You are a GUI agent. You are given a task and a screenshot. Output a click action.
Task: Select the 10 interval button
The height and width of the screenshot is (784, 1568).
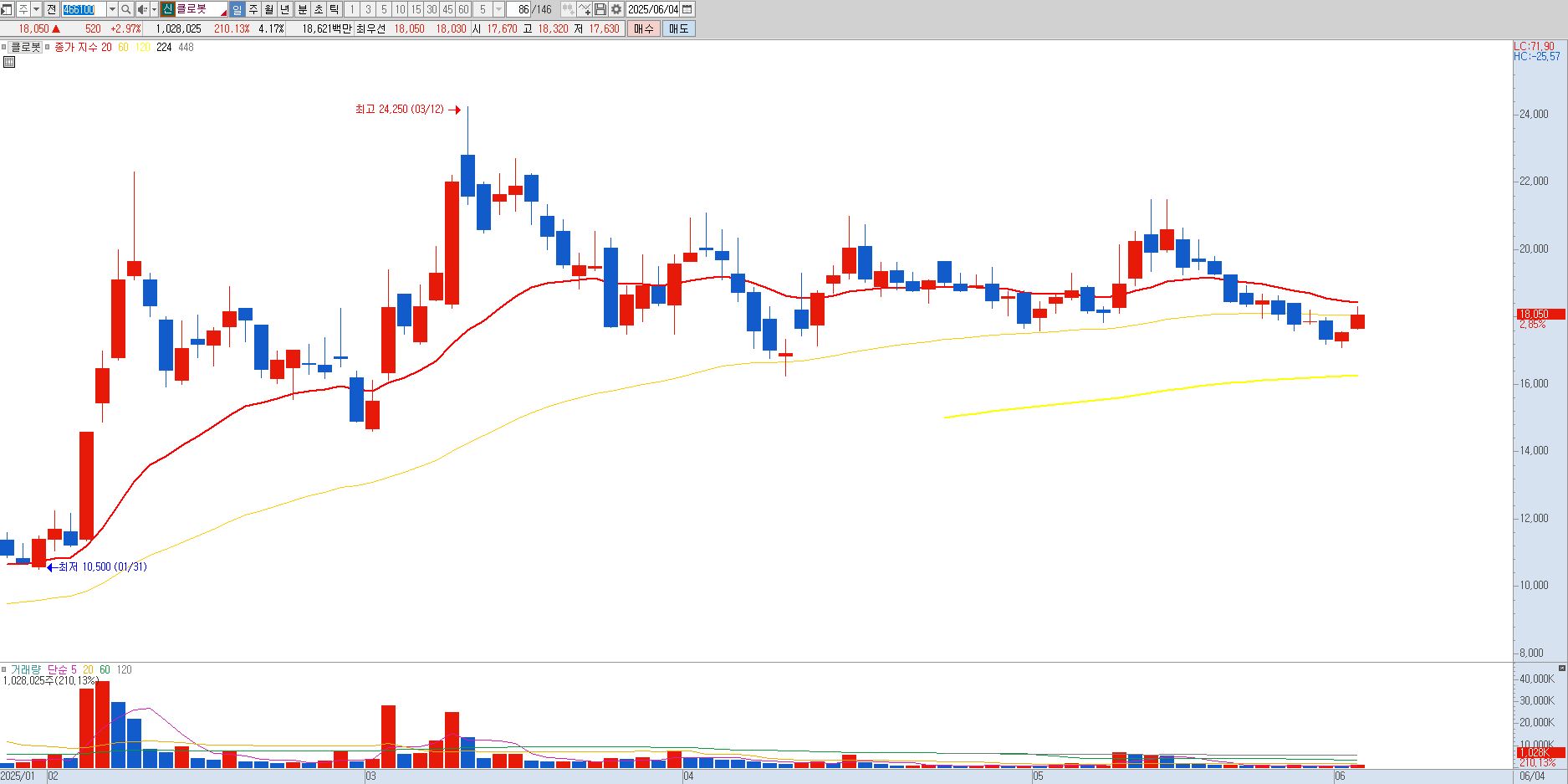click(400, 9)
